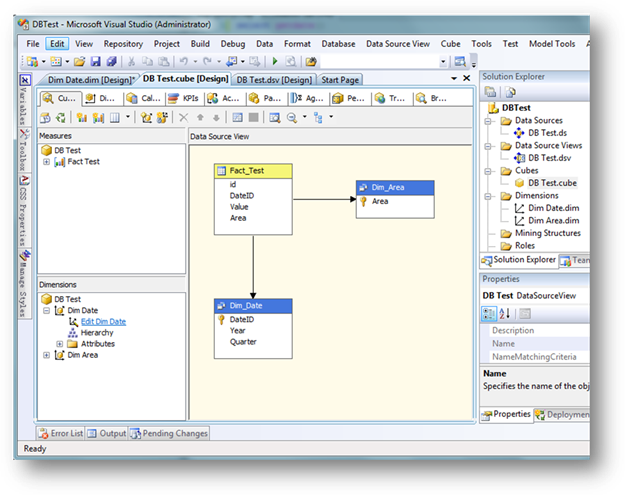Click the Delete X icon in cube toolbar
The image size is (625, 495).
183,118
